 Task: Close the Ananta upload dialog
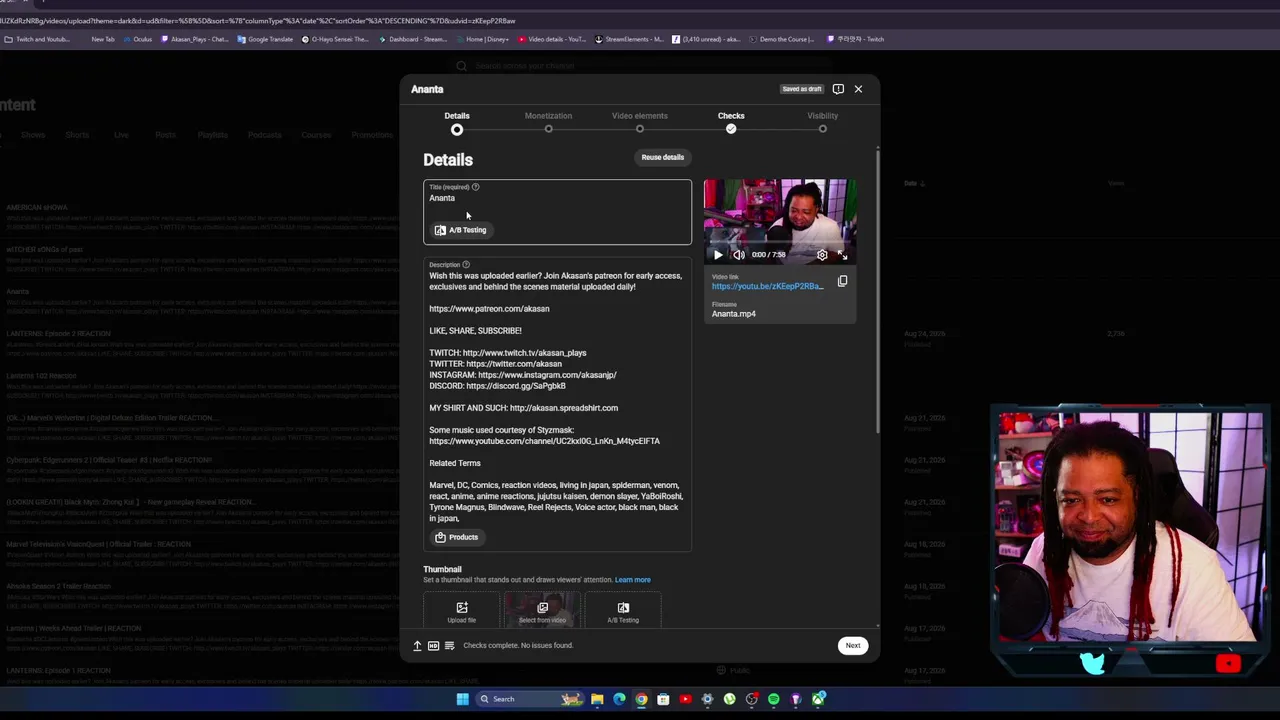pos(858,89)
